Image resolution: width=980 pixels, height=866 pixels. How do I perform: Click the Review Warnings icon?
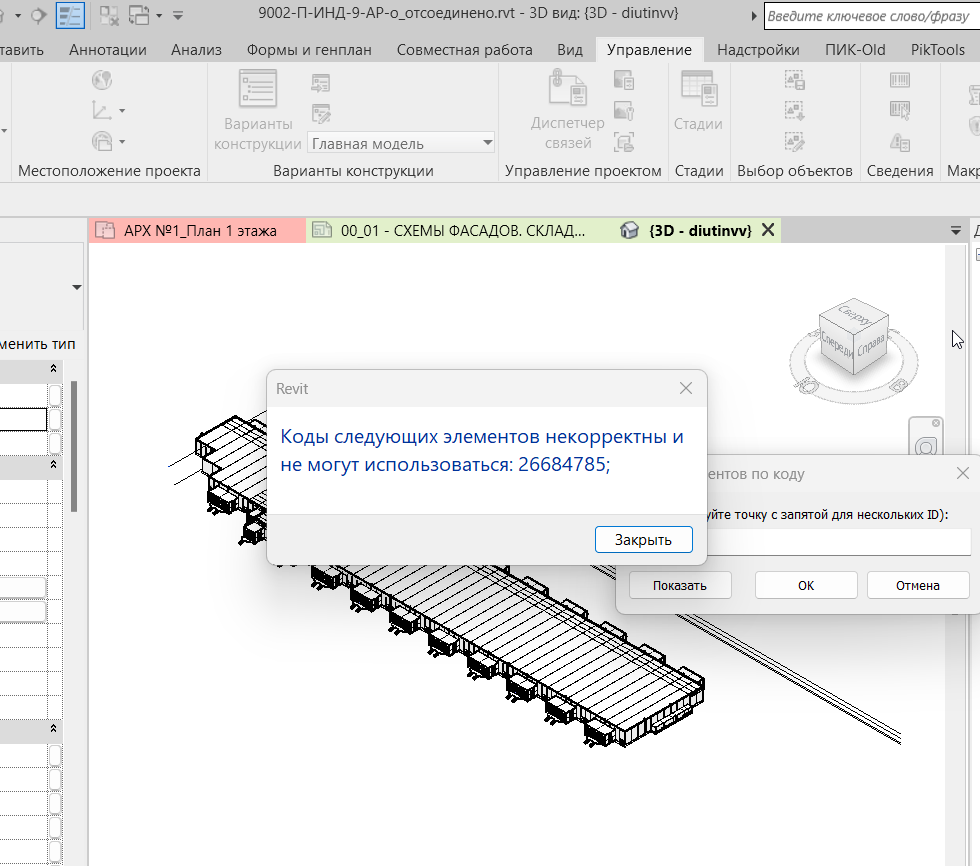pyautogui.click(x=899, y=142)
